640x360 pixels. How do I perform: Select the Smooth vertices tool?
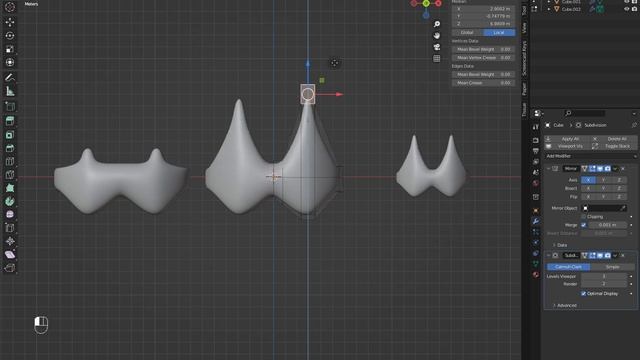[x=10, y=214]
